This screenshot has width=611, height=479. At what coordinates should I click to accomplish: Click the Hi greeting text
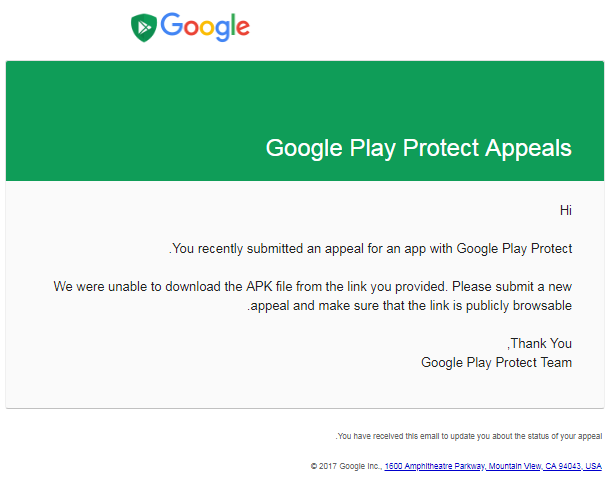565,210
